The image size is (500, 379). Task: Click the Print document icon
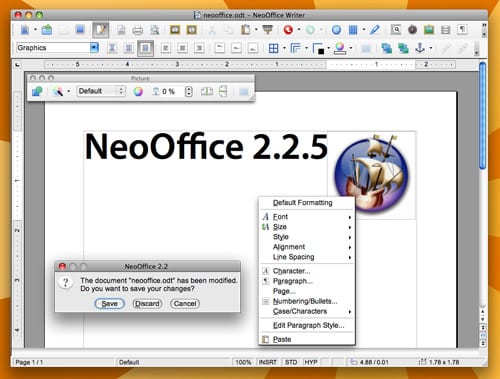point(137,30)
